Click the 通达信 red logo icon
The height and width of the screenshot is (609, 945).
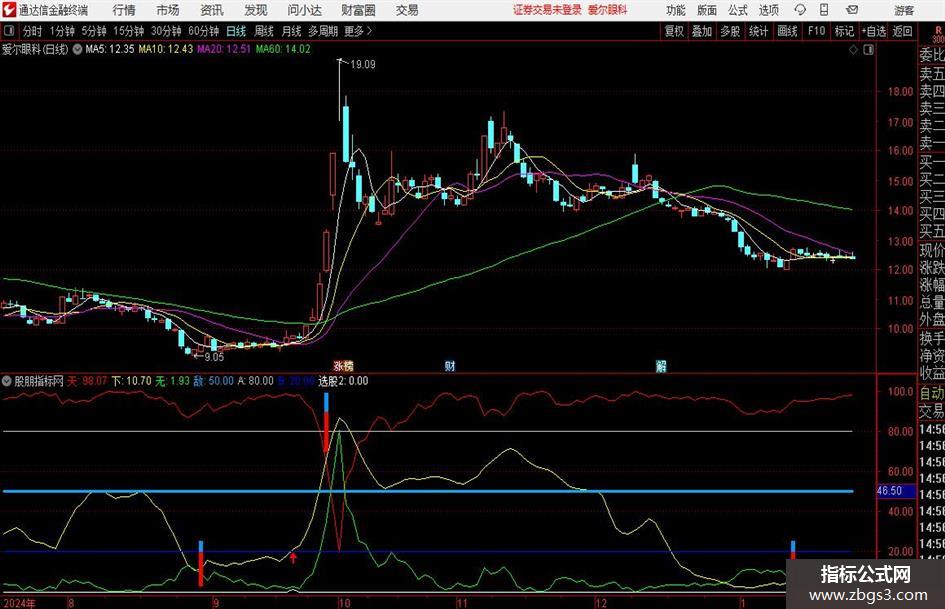pos(9,10)
